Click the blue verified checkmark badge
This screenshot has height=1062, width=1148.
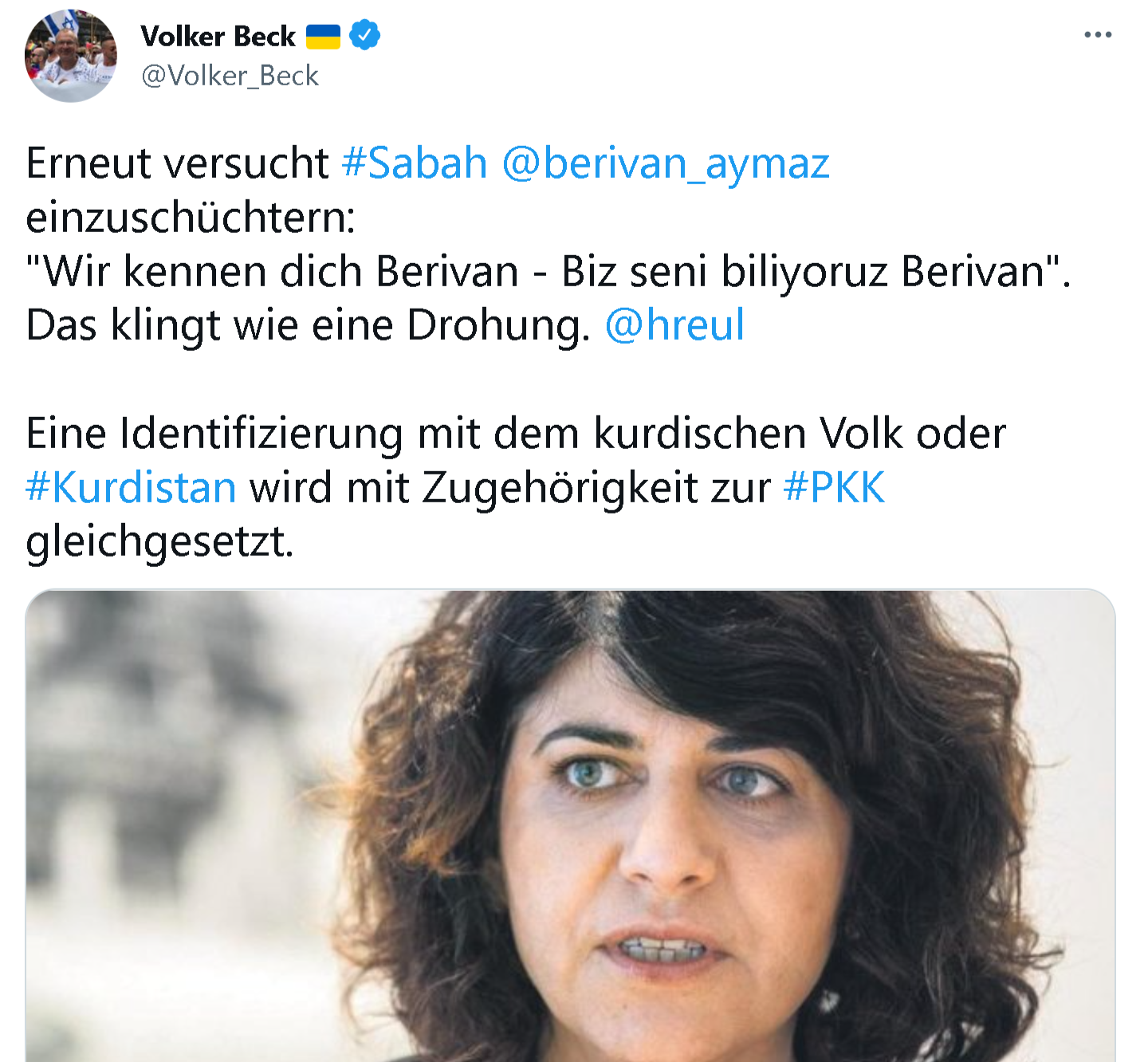pyautogui.click(x=365, y=36)
